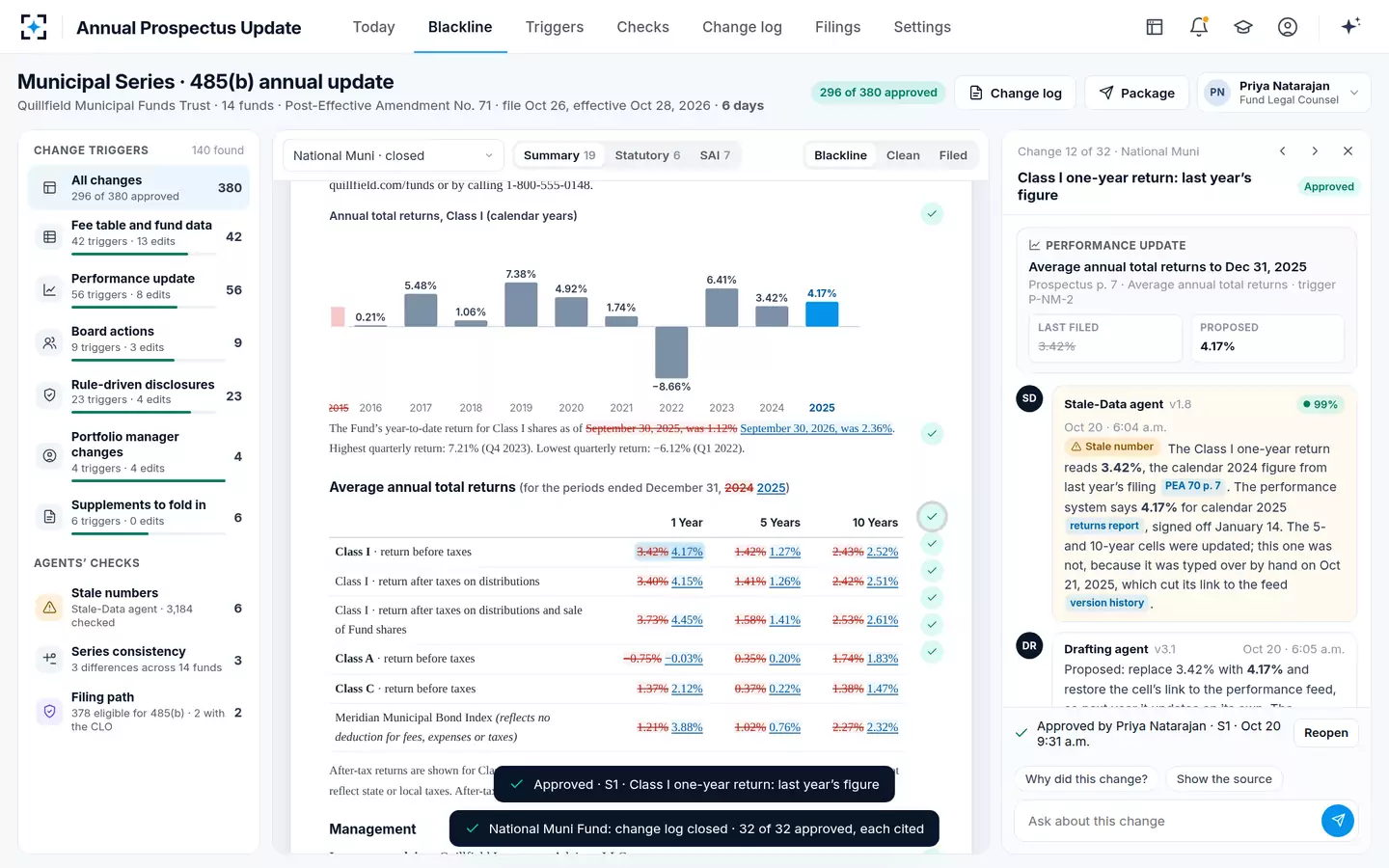This screenshot has height=868, width=1389.
Task: Toggle check for Class I return before taxes
Action: pos(932,544)
